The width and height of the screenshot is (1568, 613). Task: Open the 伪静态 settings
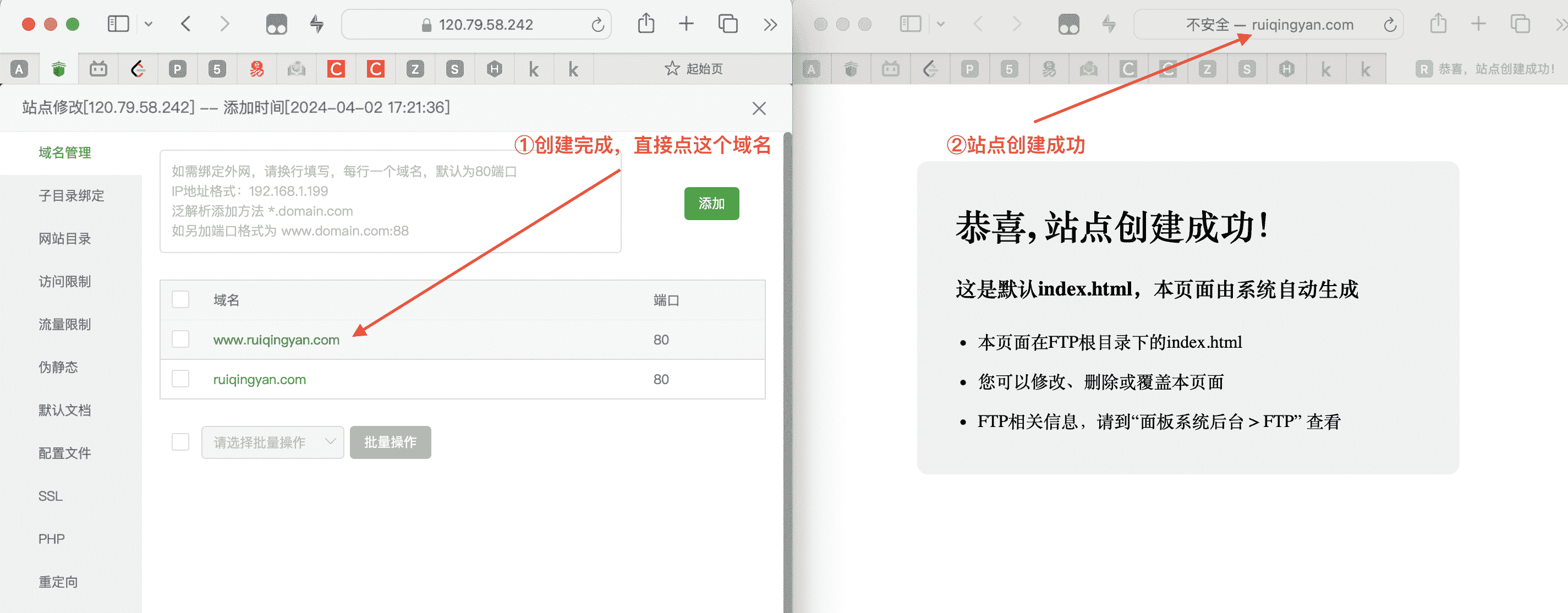pos(58,368)
